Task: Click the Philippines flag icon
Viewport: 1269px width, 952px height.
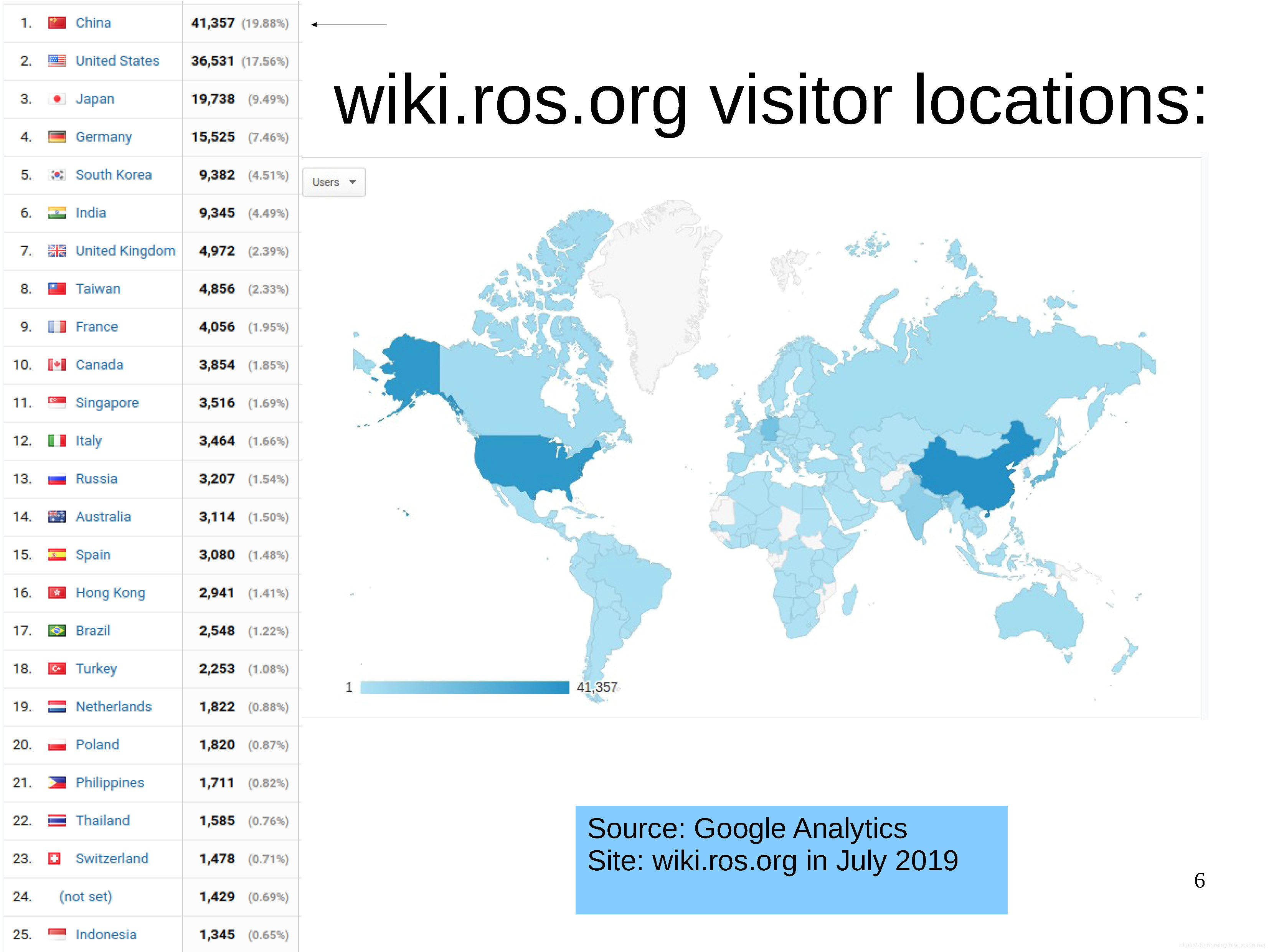Action: (57, 783)
